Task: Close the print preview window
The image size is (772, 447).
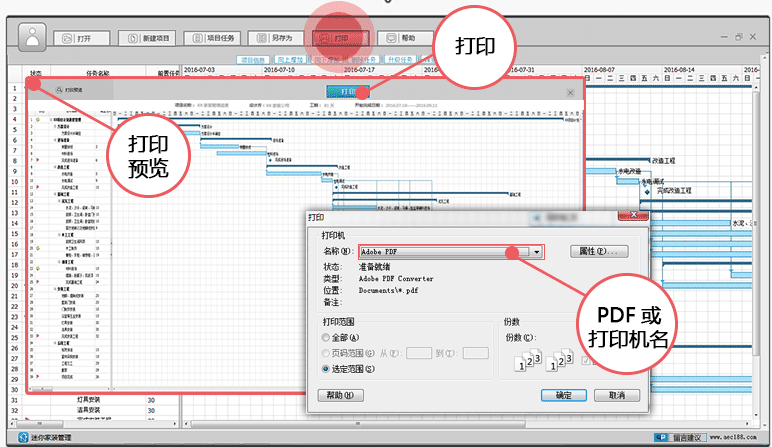Action: click(x=570, y=93)
